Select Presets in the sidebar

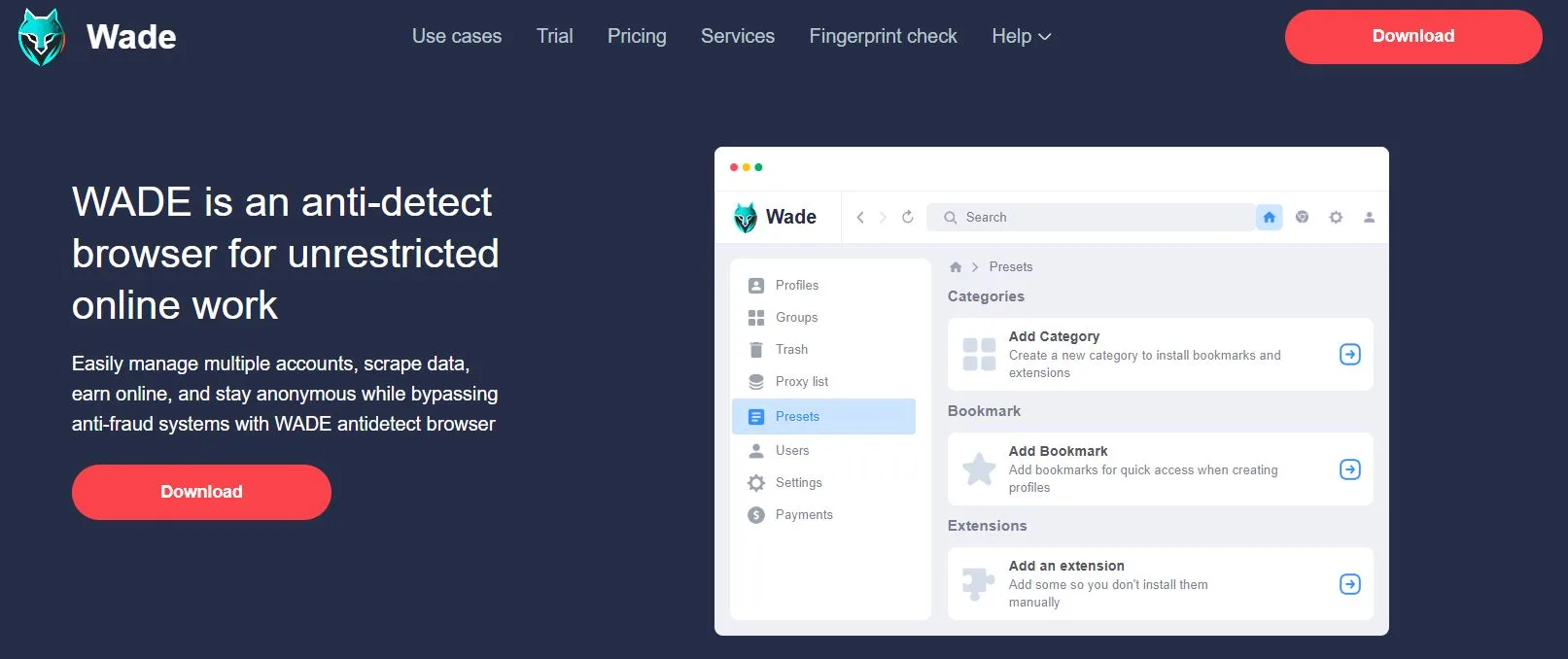[x=823, y=416]
